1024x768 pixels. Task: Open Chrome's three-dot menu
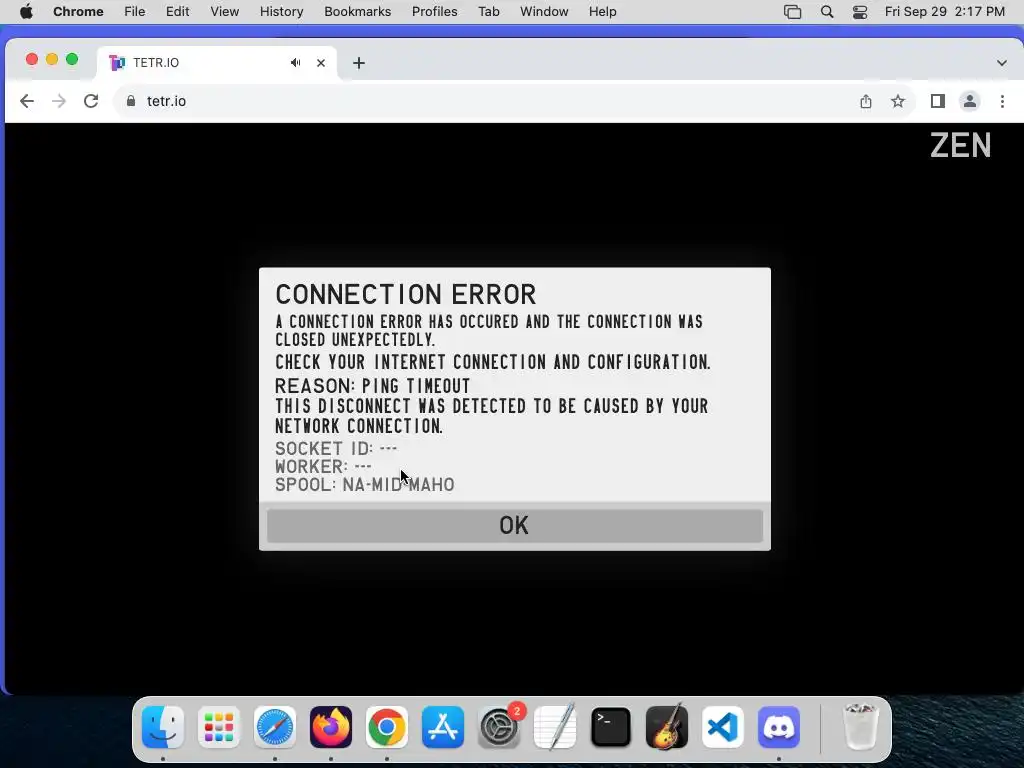point(1002,101)
